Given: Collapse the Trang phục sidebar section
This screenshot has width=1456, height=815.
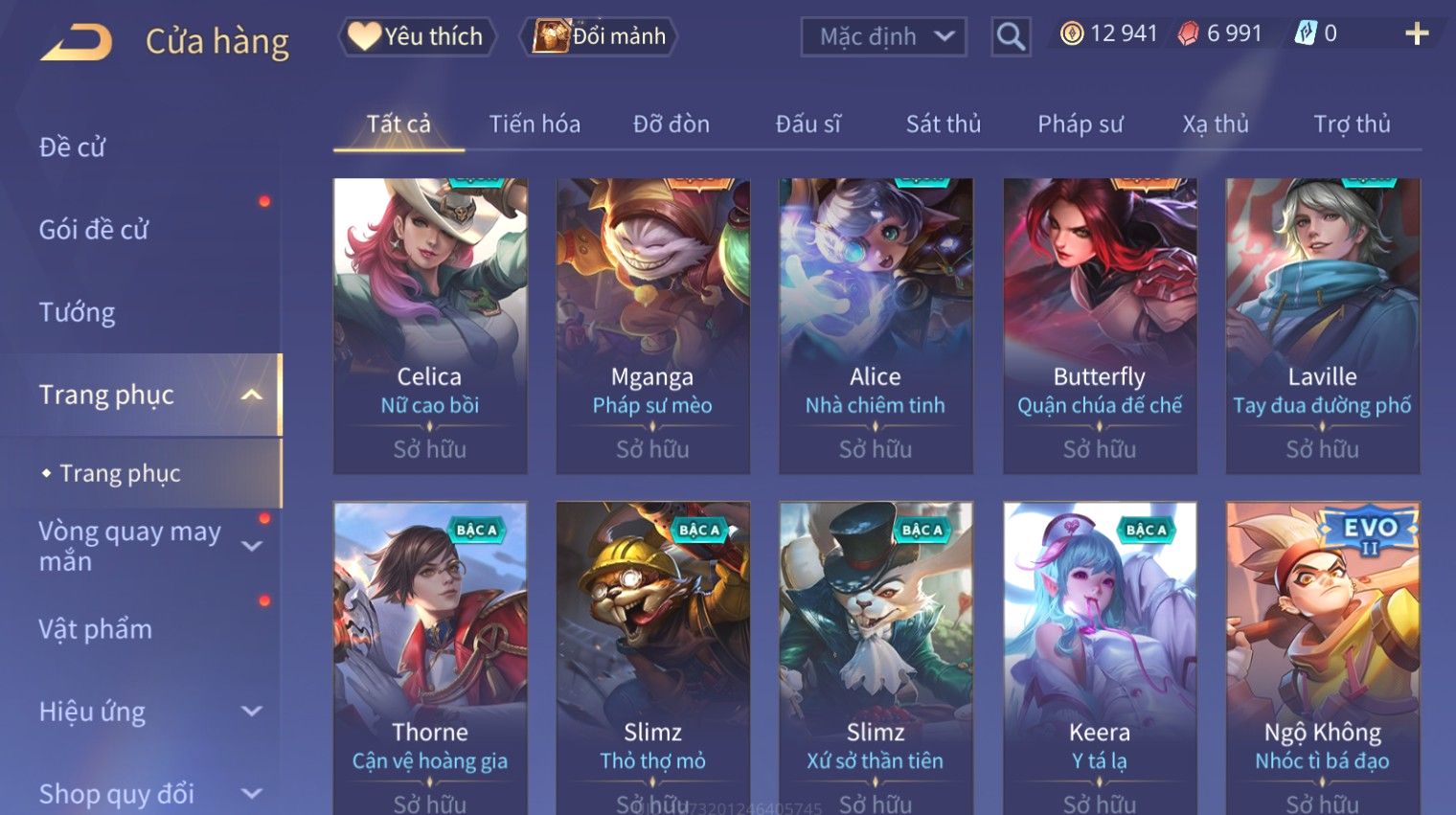Looking at the screenshot, I should tap(252, 395).
